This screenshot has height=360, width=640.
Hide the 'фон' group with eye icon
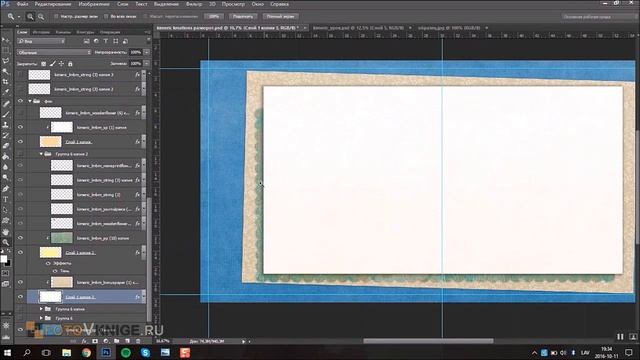[x=20, y=101]
